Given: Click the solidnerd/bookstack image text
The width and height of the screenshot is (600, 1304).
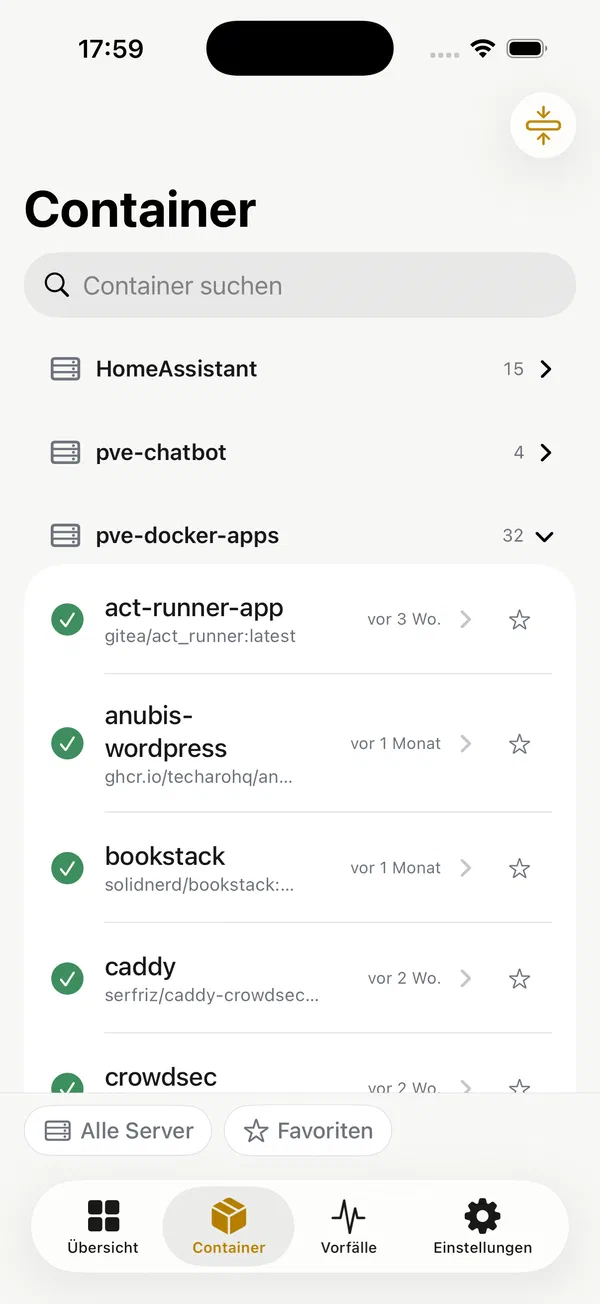Looking at the screenshot, I should pos(200,885).
